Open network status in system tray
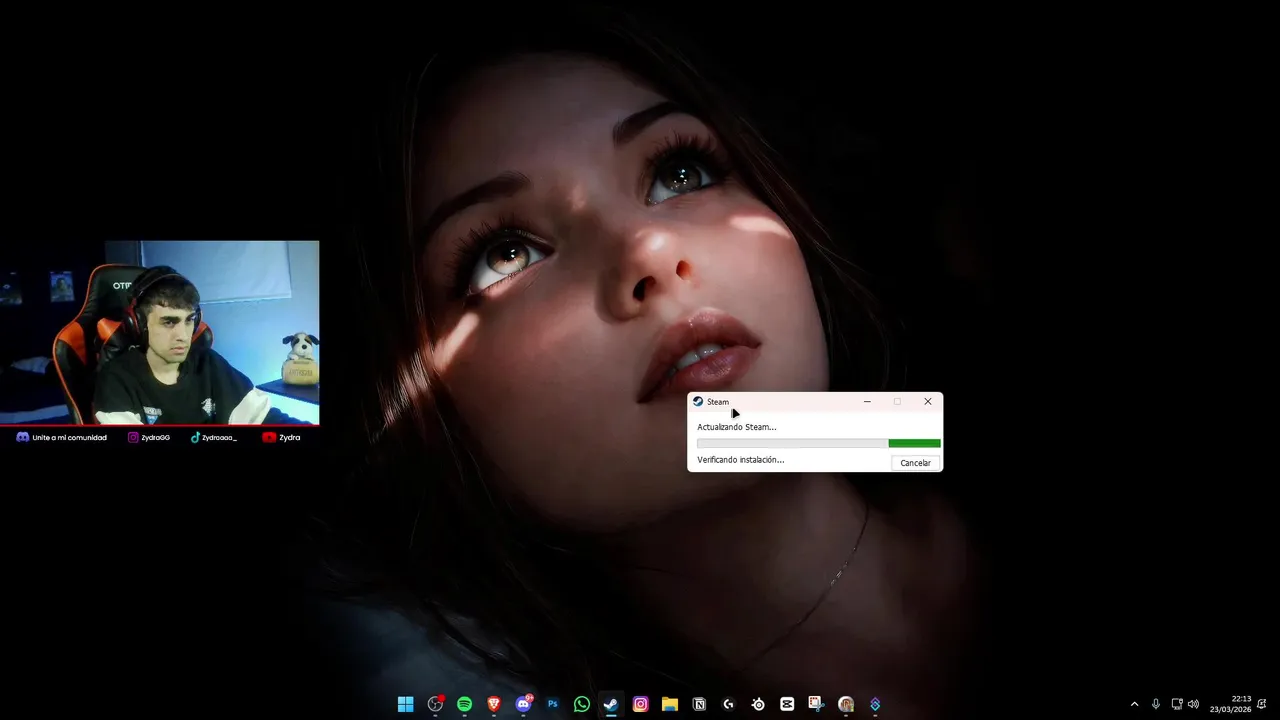 tap(1177, 704)
